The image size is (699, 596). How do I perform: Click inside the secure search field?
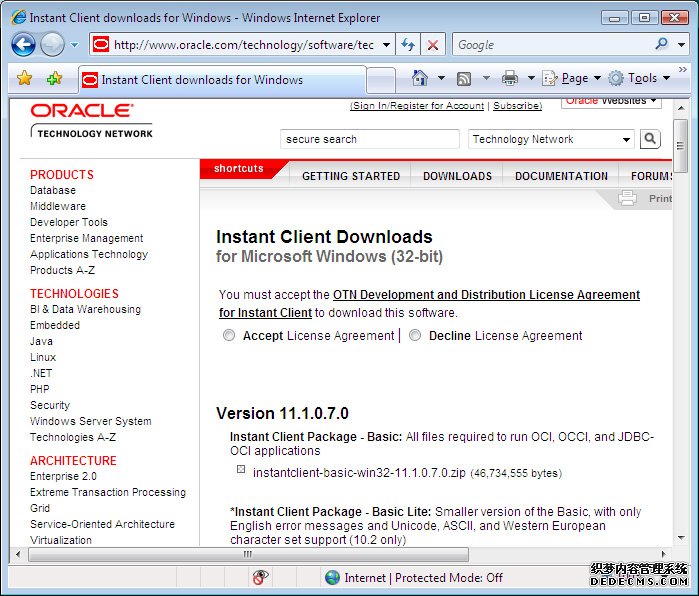coord(369,139)
